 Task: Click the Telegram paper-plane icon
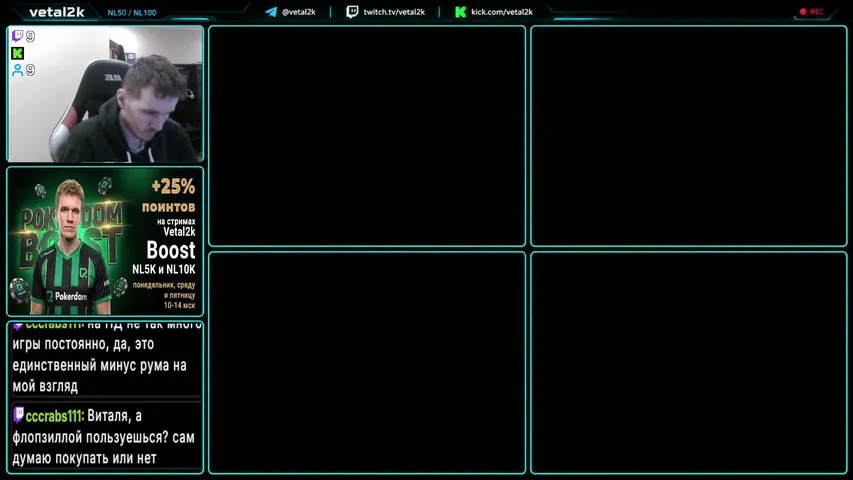pyautogui.click(x=271, y=12)
